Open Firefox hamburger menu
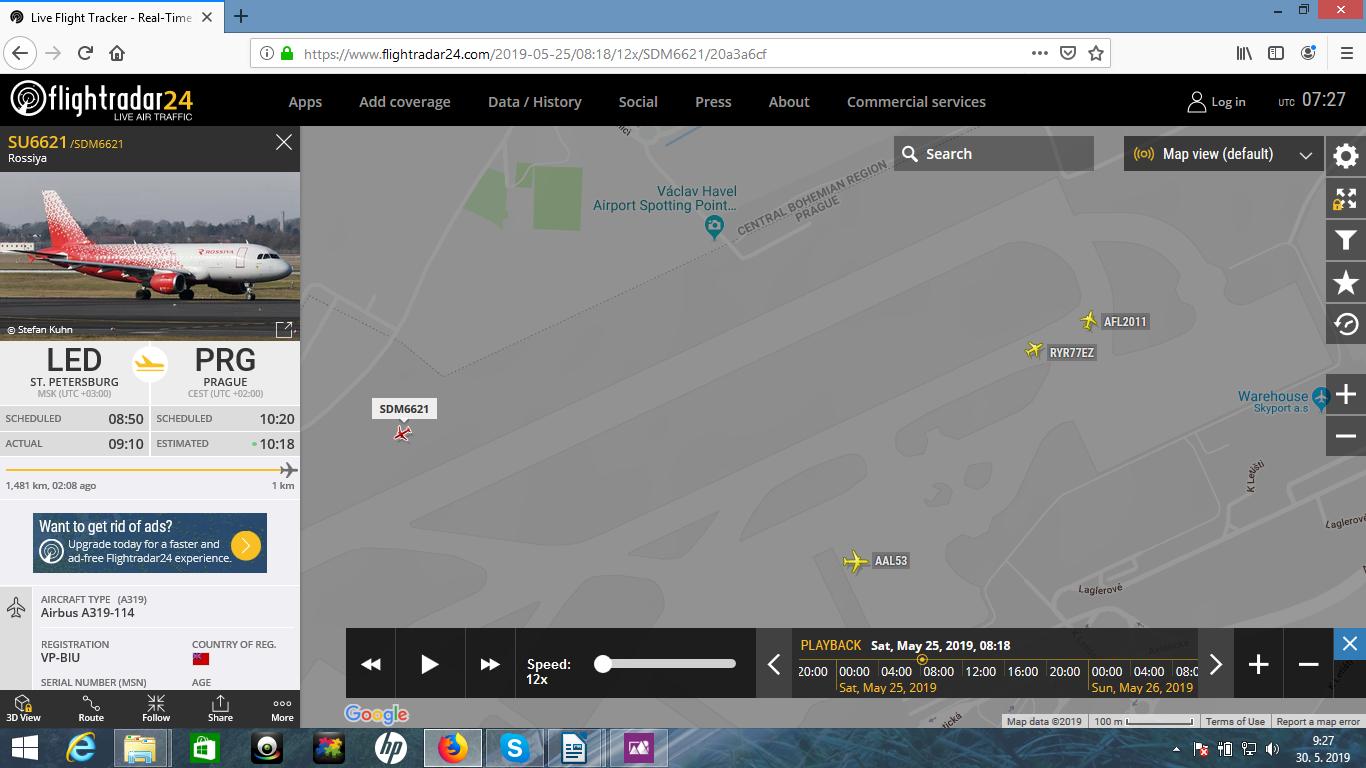The image size is (1366, 768). (x=1347, y=53)
